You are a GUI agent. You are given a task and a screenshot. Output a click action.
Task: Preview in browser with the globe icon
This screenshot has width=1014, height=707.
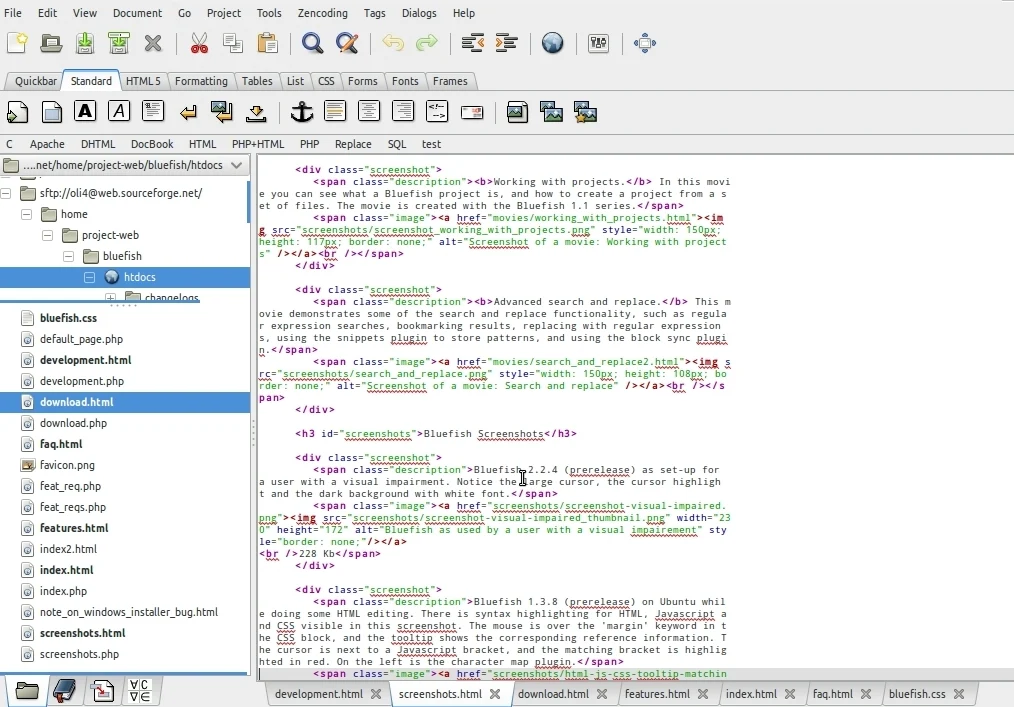click(x=552, y=43)
